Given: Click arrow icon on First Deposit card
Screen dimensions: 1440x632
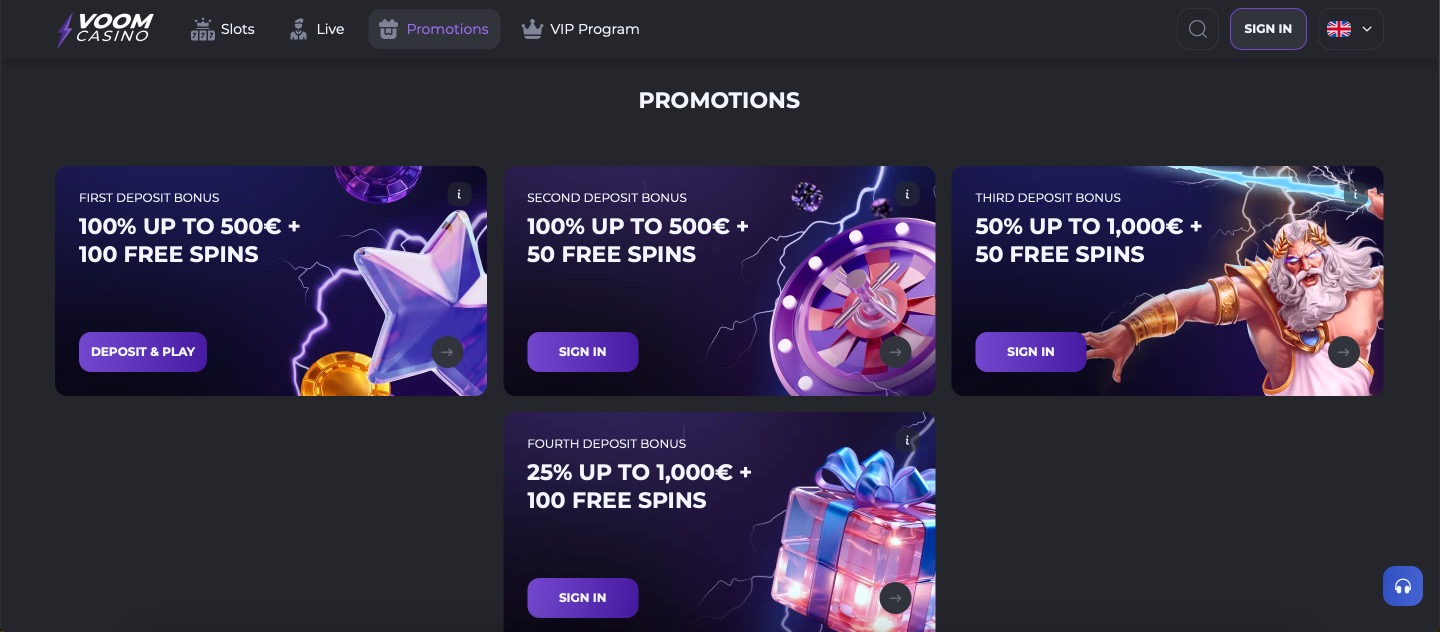Looking at the screenshot, I should pos(447,352).
